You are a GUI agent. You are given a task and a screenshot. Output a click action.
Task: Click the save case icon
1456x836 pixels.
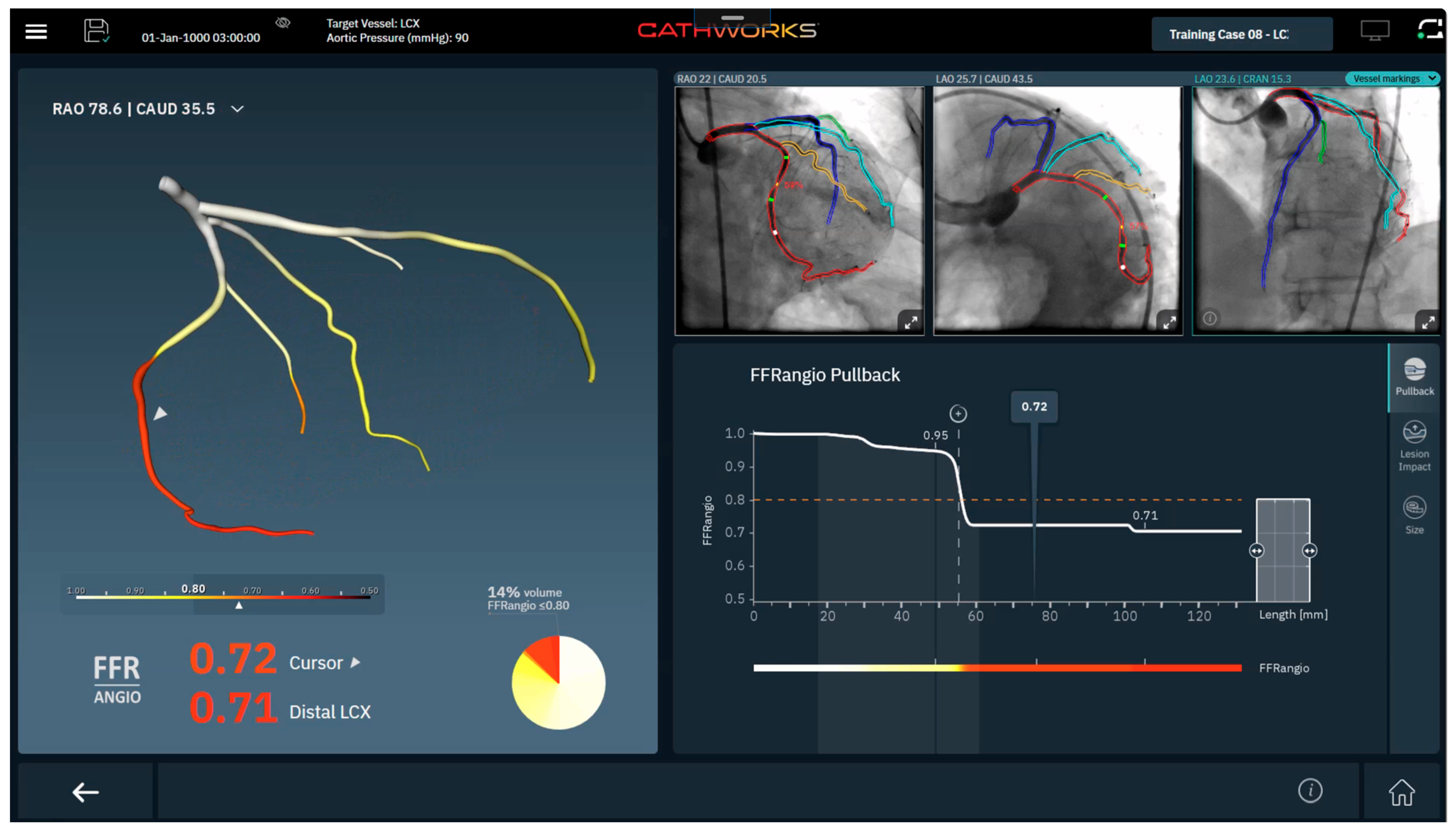tap(96, 31)
